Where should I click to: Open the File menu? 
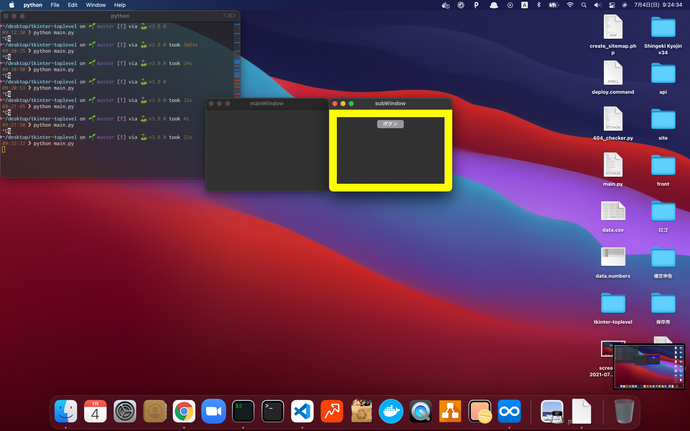[55, 5]
